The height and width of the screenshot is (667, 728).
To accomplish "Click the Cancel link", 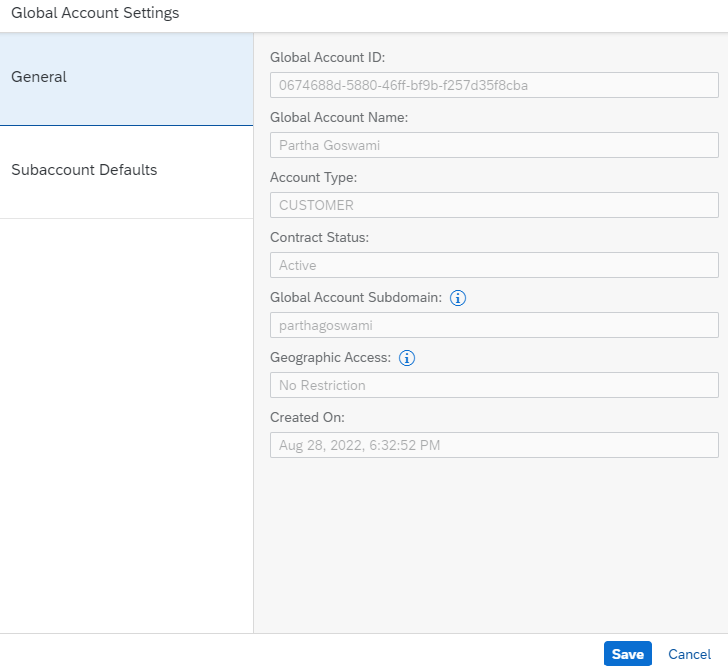I will (x=689, y=654).
